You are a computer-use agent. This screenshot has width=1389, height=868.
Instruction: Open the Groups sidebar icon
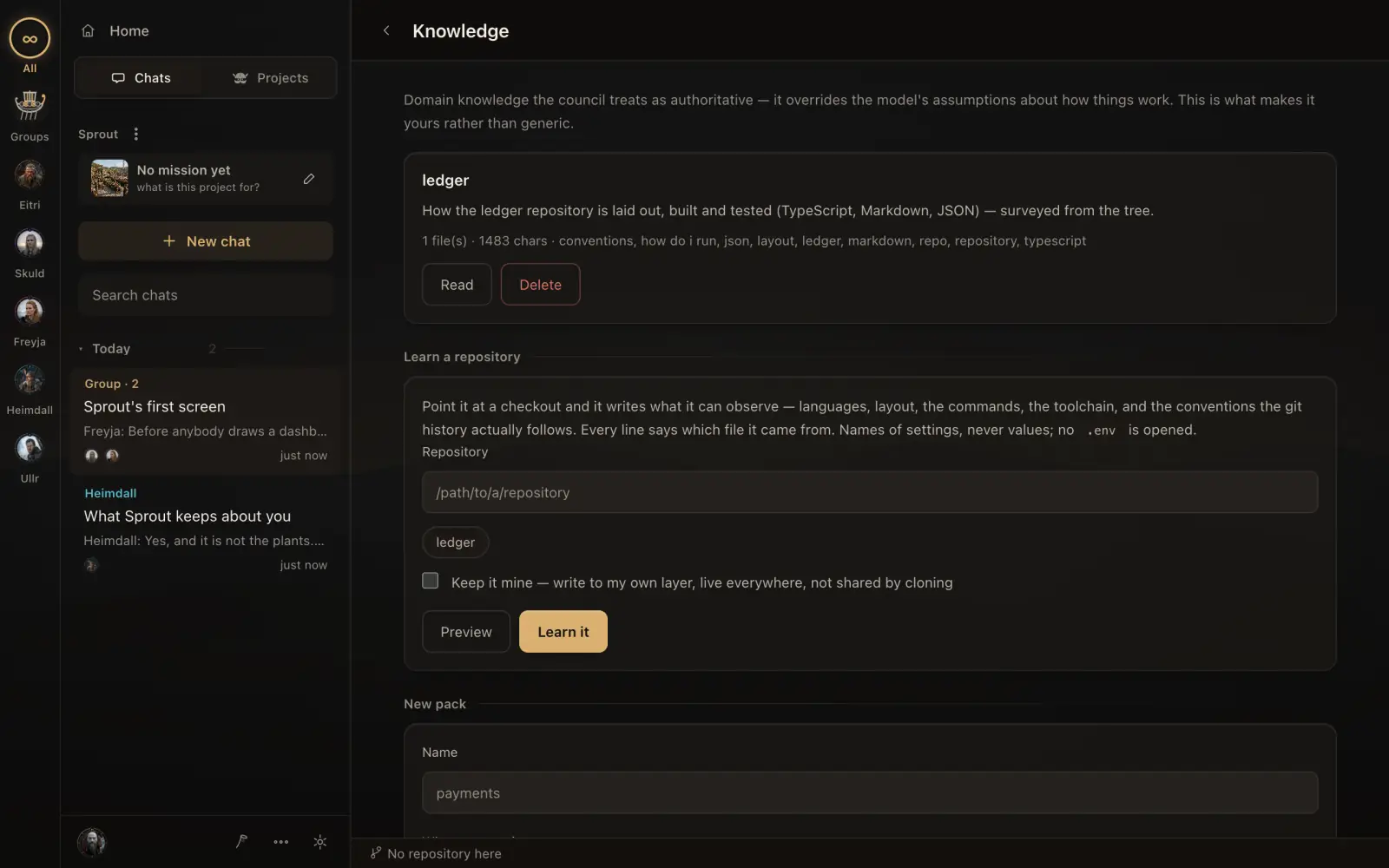coord(30,106)
